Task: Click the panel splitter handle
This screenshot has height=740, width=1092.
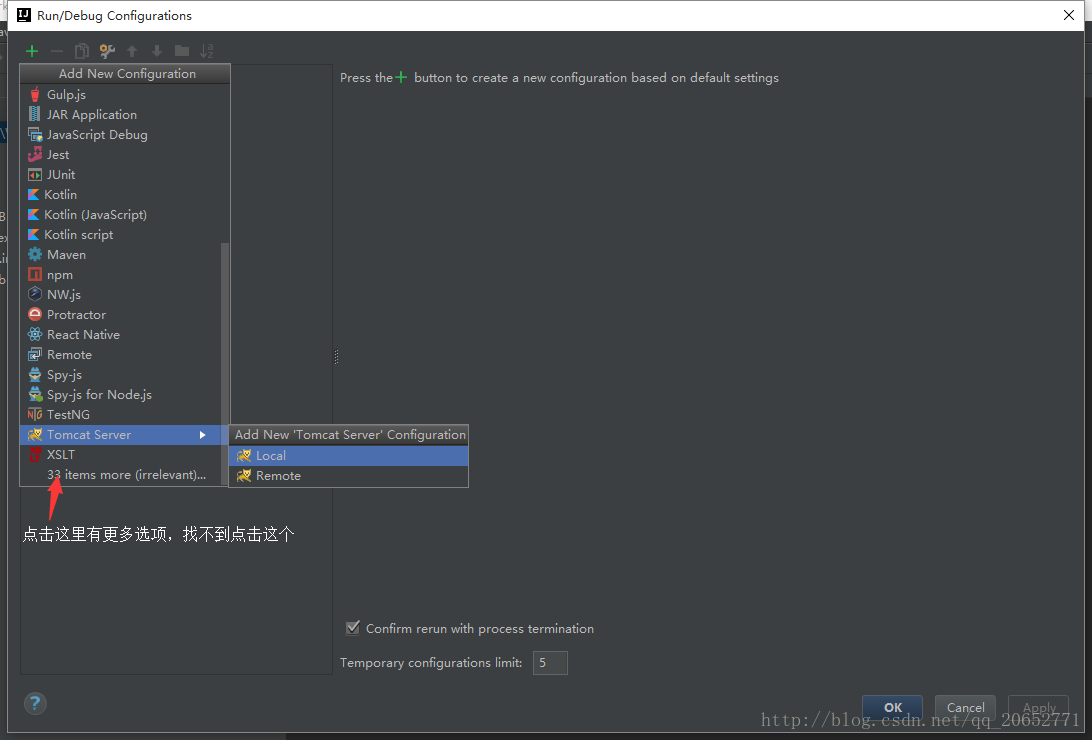Action: (x=336, y=356)
